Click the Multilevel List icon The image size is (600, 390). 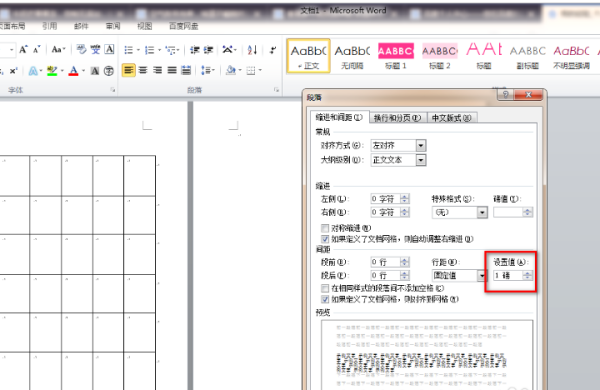tap(171, 50)
